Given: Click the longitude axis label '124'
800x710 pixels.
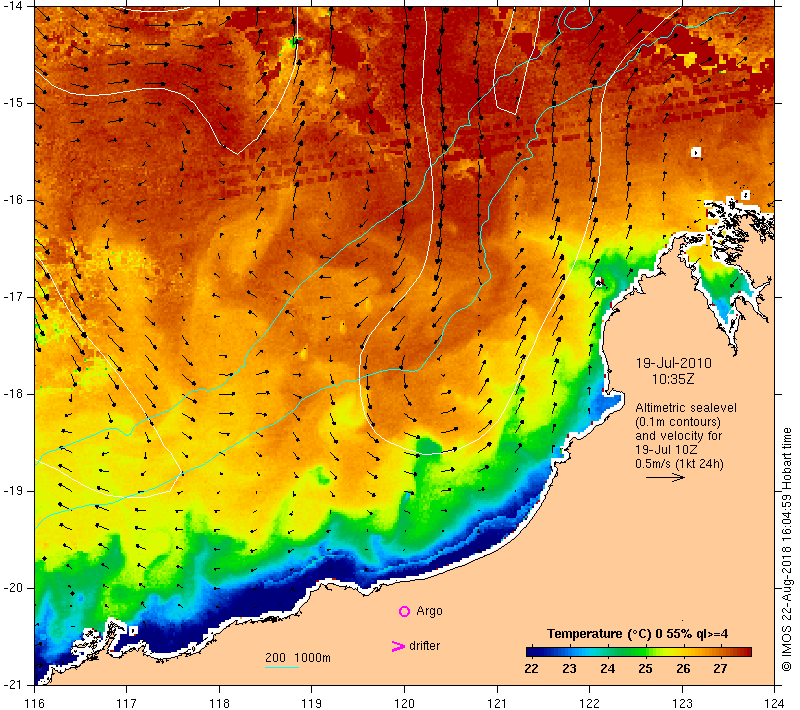Looking at the screenshot, I should coord(775,703).
